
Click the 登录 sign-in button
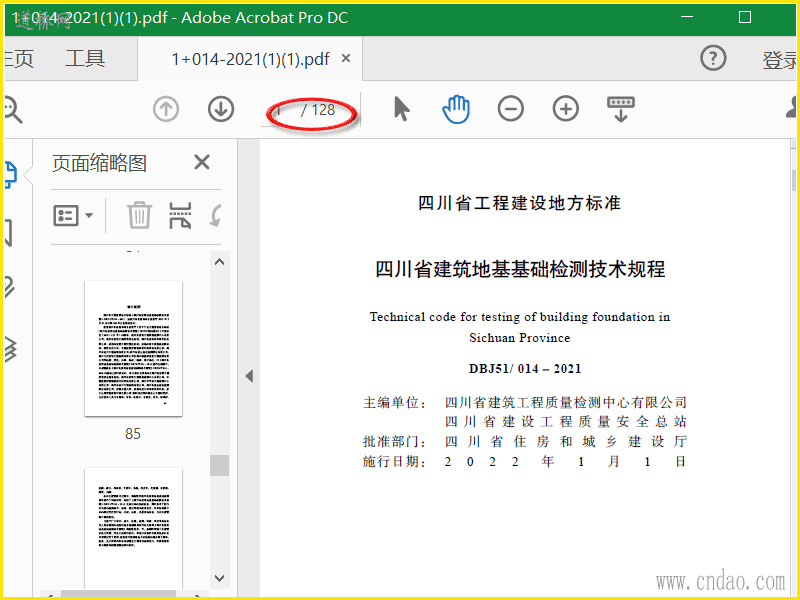780,60
